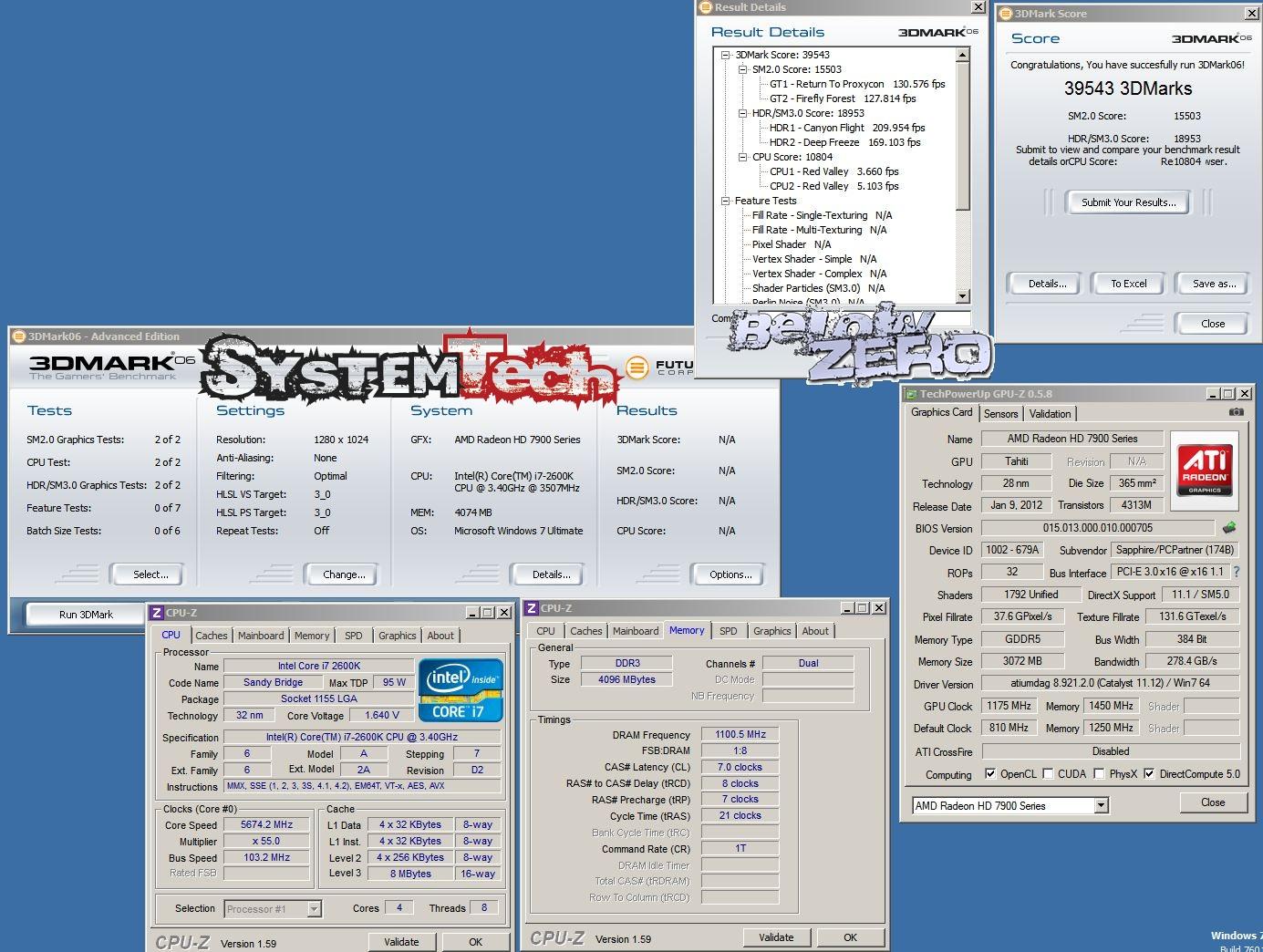Open the Caches tab in left CPU-Z window
The width and height of the screenshot is (1263, 952).
click(212, 636)
